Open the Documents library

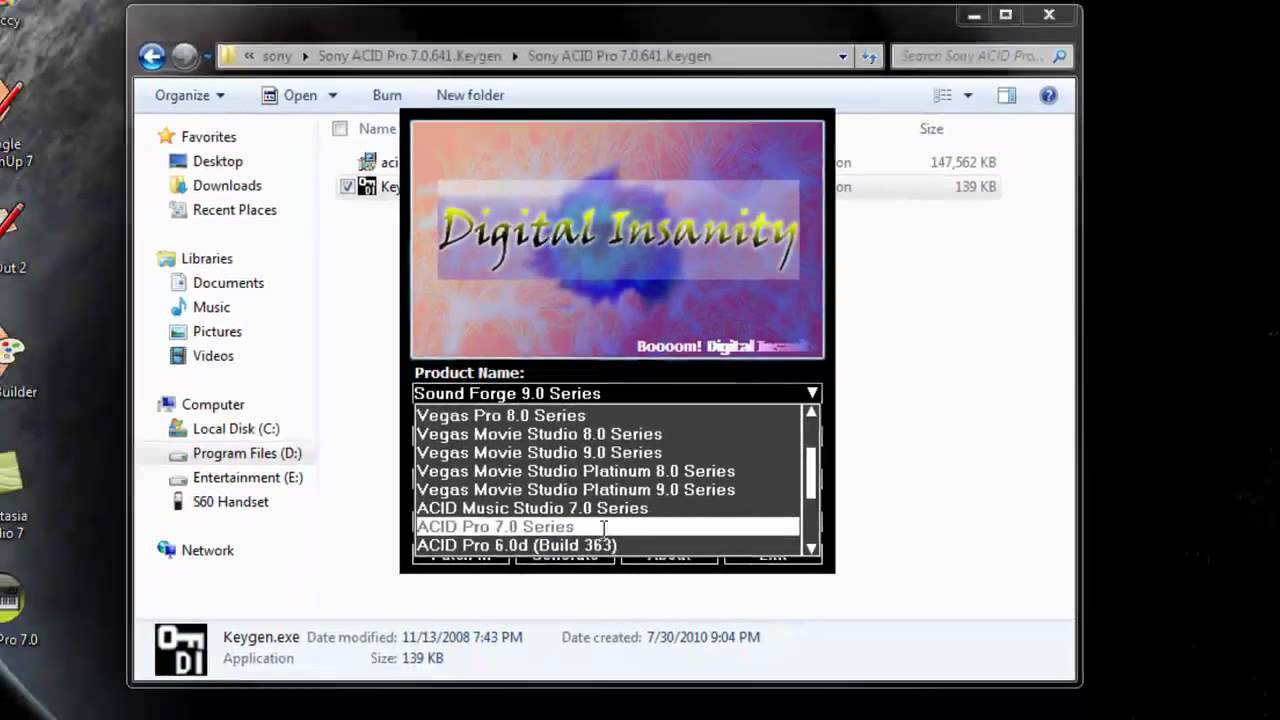pyautogui.click(x=228, y=283)
